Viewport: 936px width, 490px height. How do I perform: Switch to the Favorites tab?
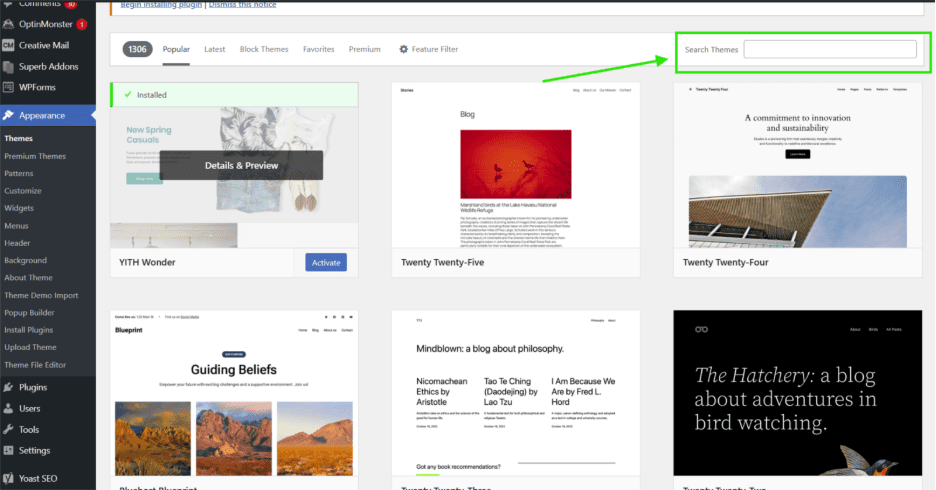(319, 50)
